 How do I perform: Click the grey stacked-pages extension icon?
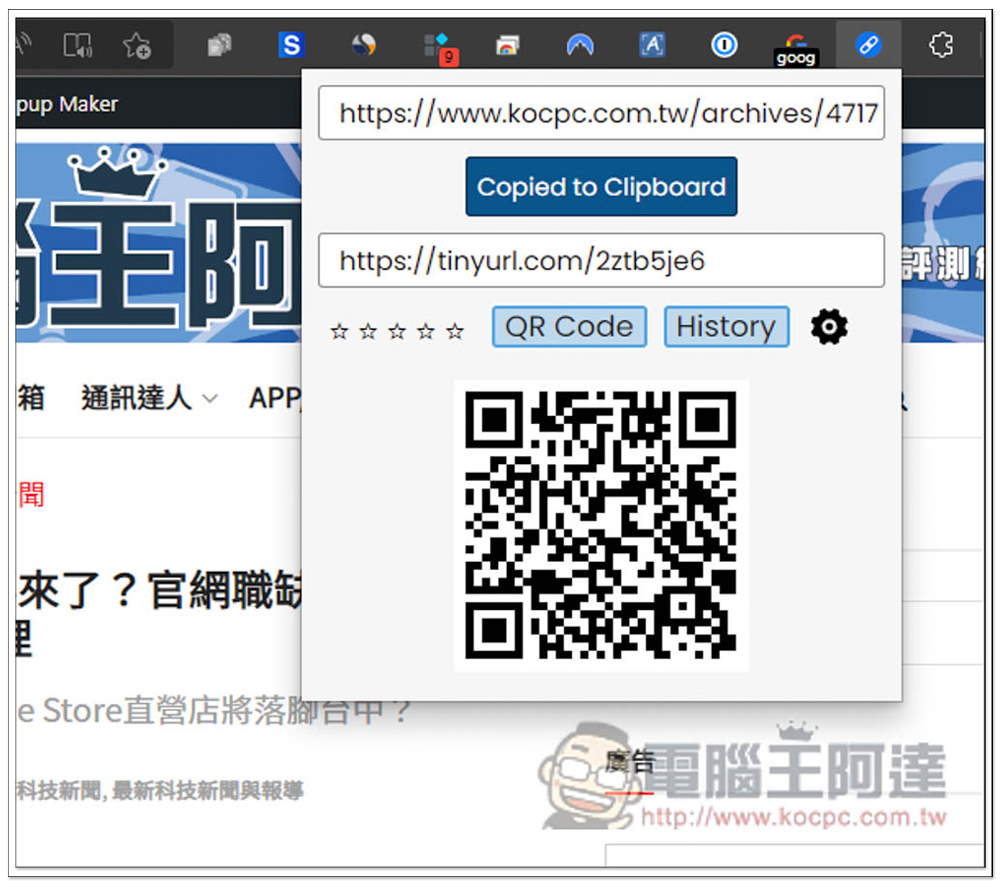click(219, 45)
